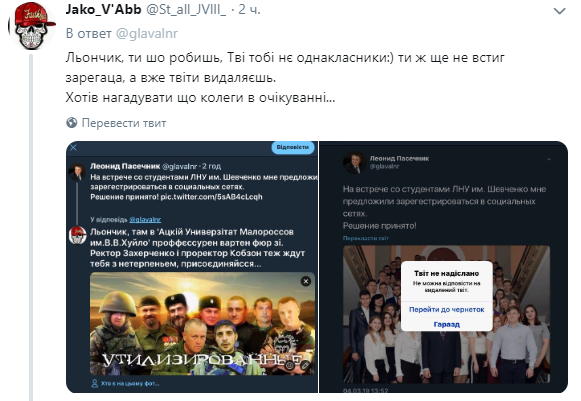Open @glavalnr reply mention

[x=147, y=33]
